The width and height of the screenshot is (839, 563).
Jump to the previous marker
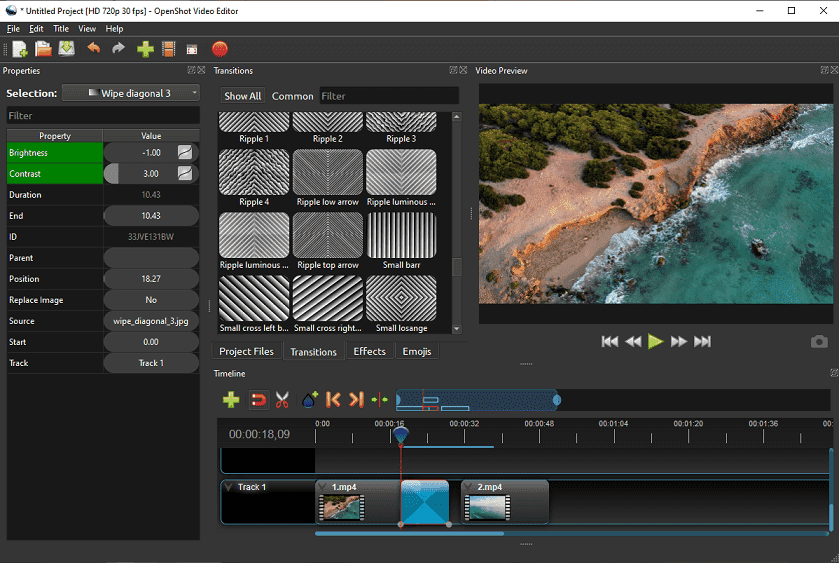click(x=333, y=400)
